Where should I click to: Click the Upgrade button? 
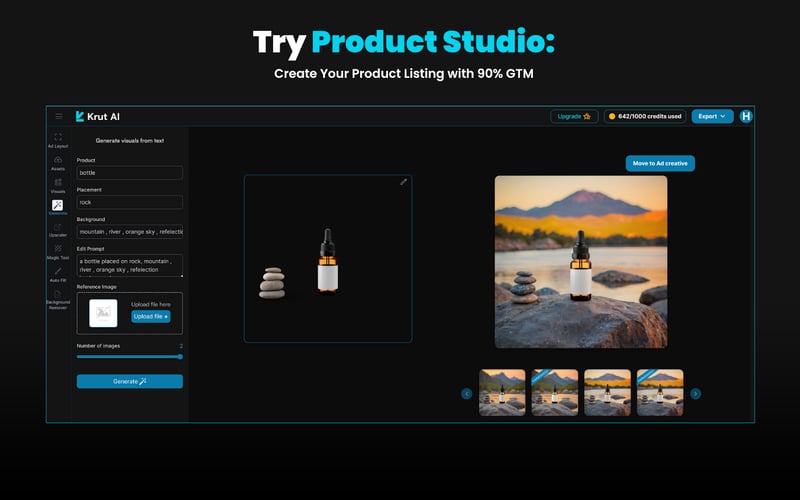(x=574, y=116)
